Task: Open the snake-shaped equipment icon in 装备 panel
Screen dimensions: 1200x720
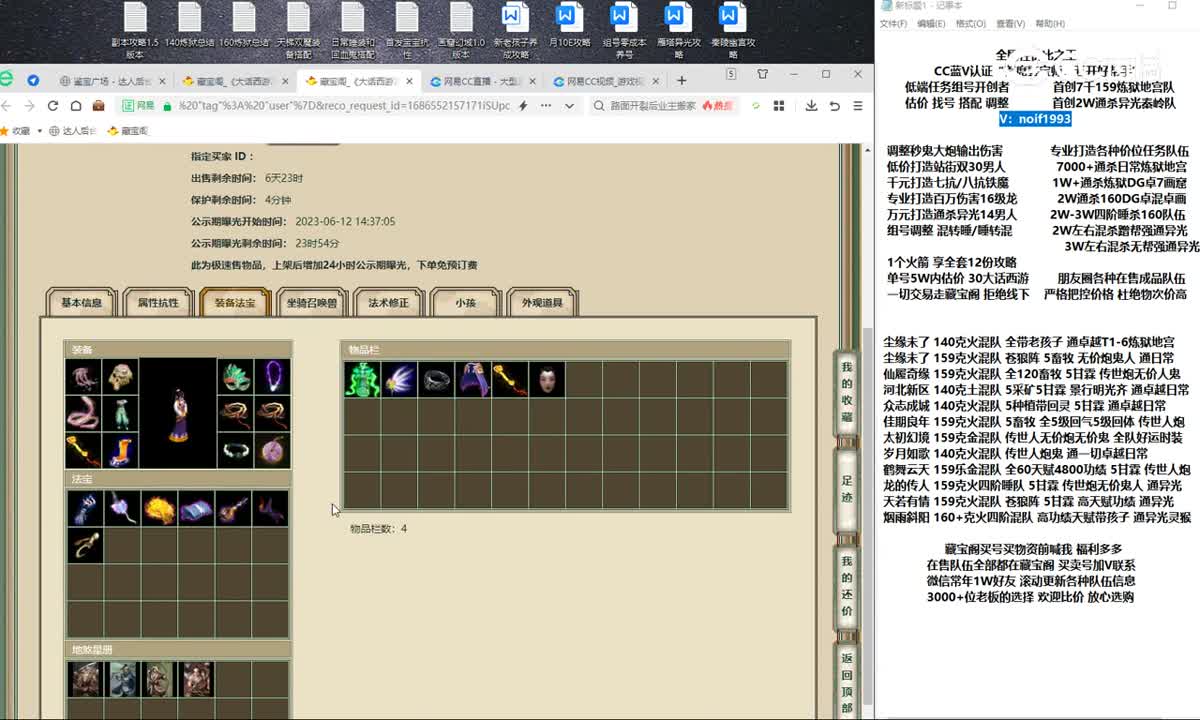Action: point(82,413)
